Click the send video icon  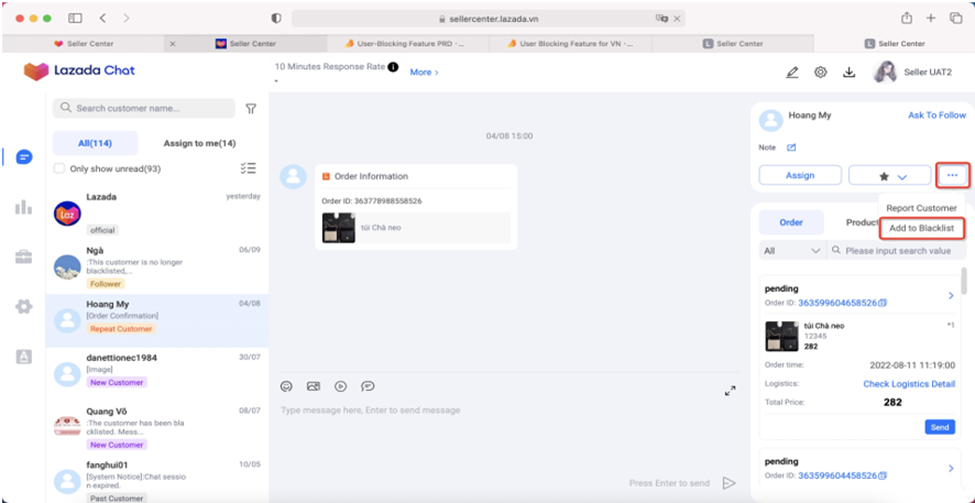click(341, 386)
